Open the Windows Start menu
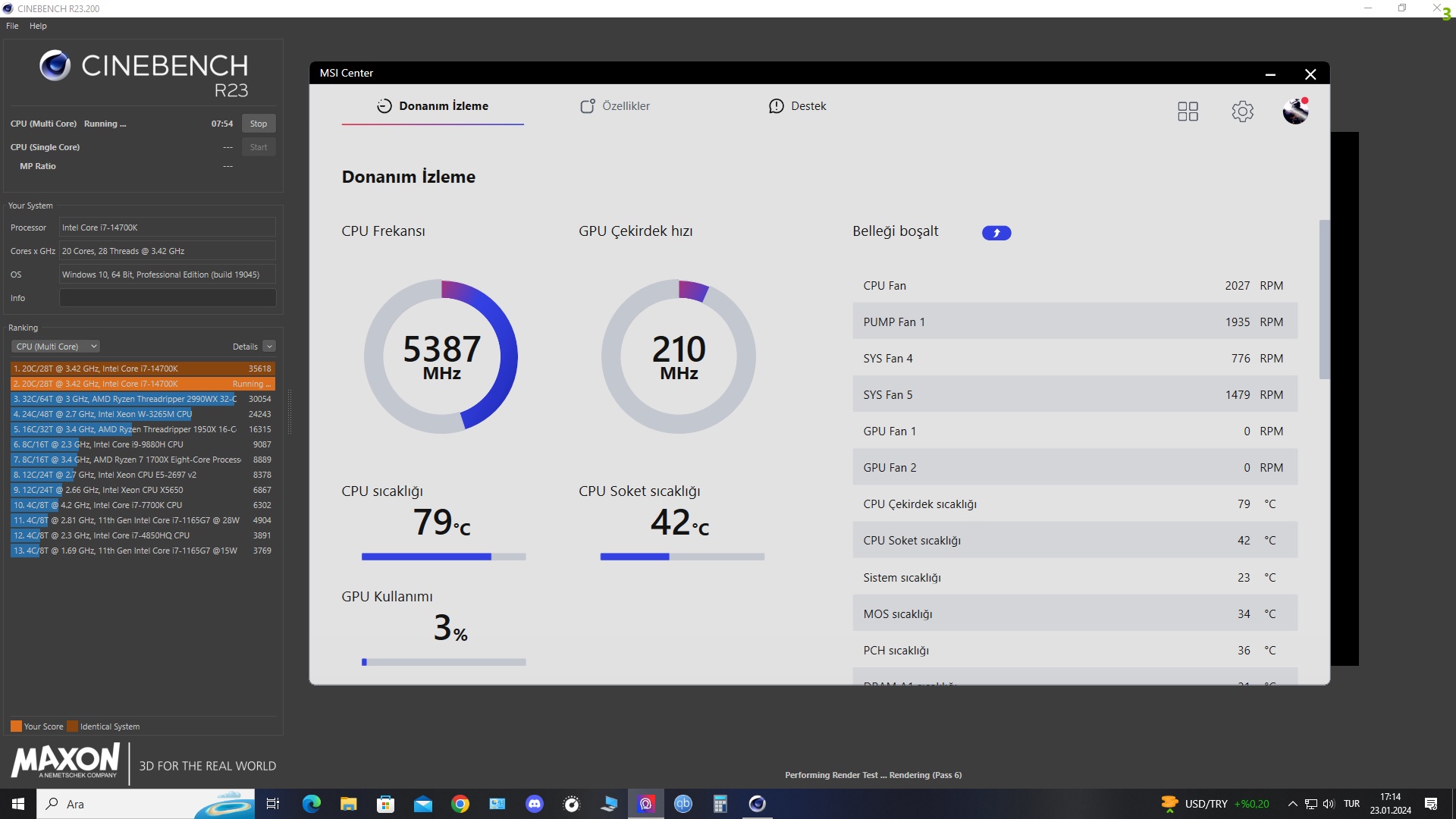The height and width of the screenshot is (819, 1456). (18, 804)
